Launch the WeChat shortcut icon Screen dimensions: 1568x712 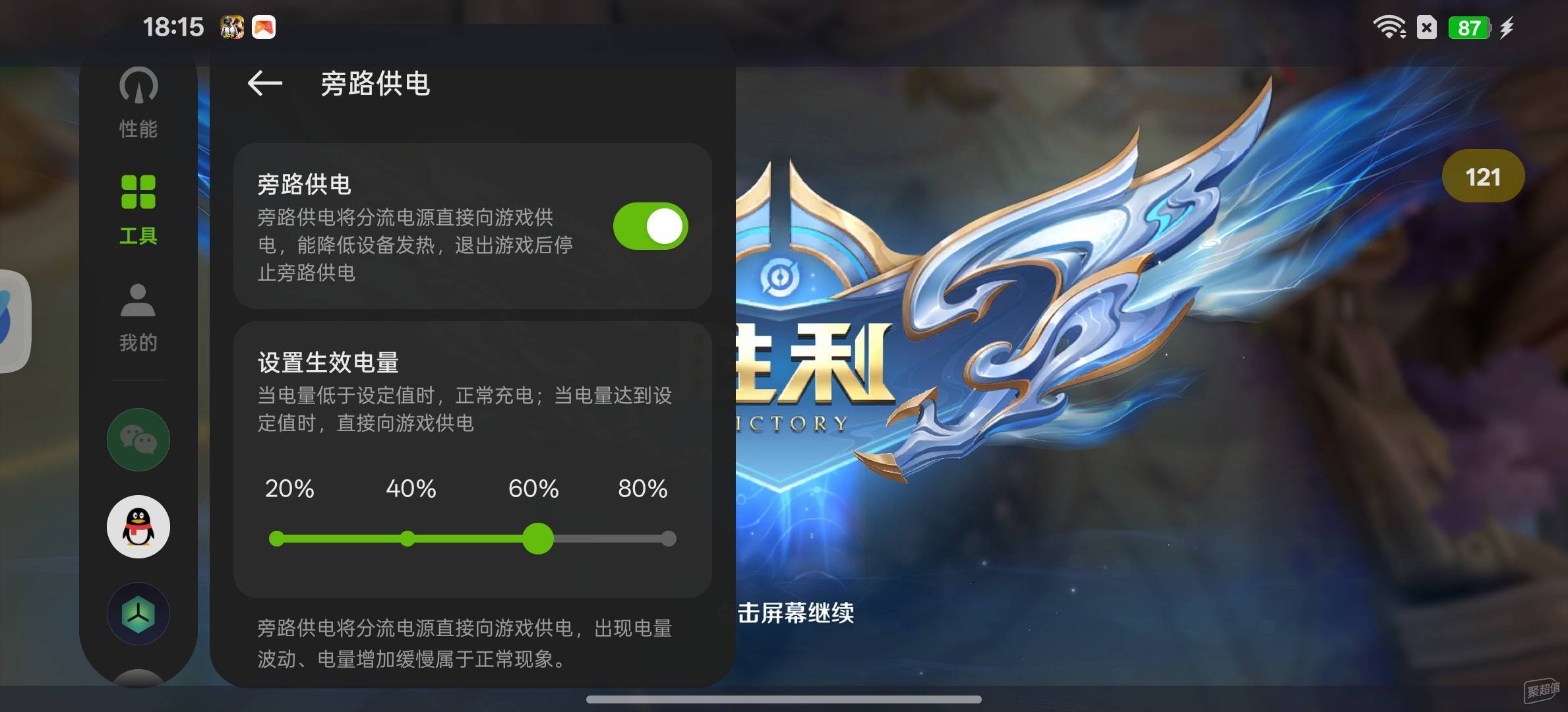click(x=138, y=440)
